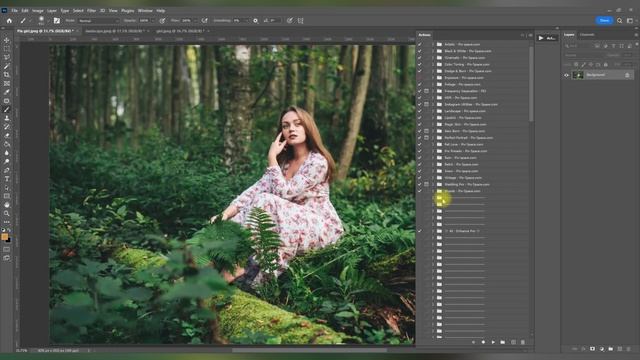Open smoothing options gear
Screen dimensions: 640x360
click(256, 20)
